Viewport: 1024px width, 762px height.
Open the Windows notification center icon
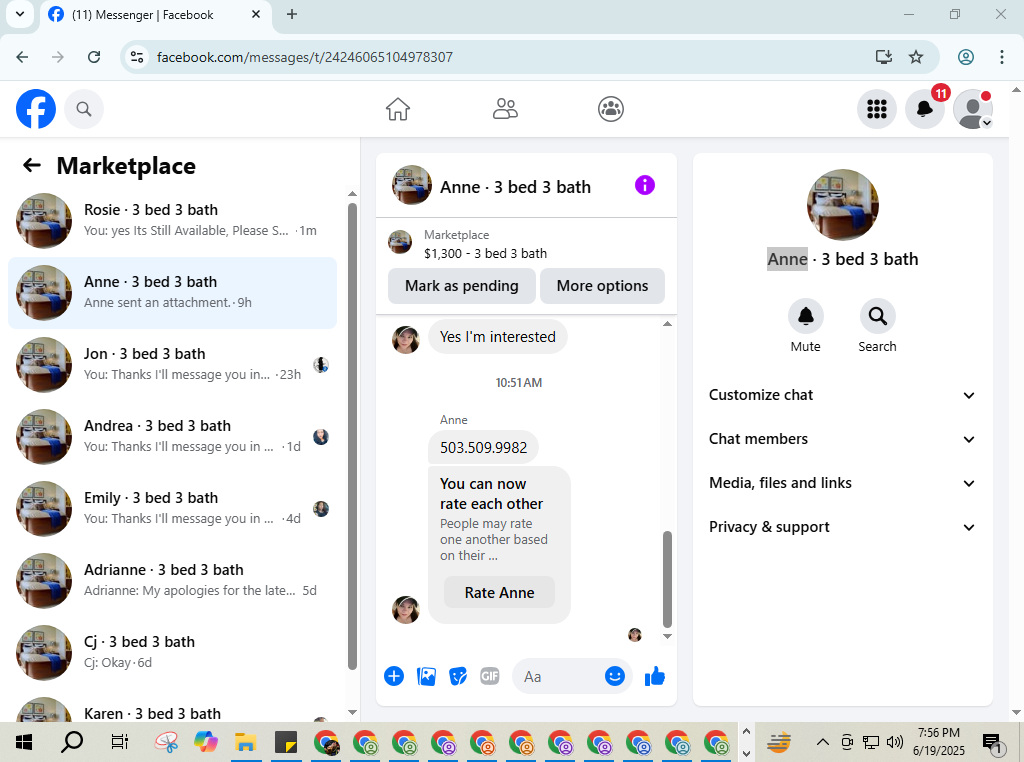[992, 742]
